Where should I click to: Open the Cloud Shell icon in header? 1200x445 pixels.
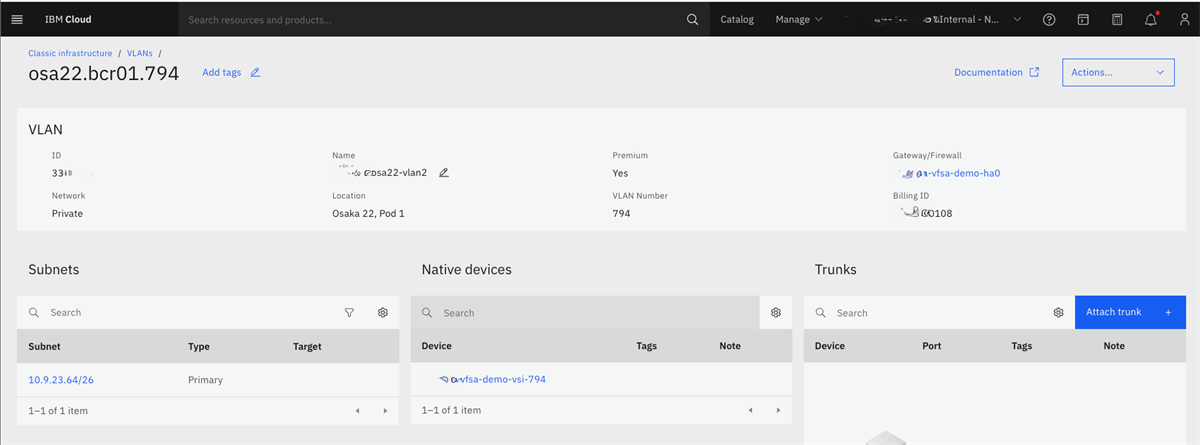[x=1083, y=19]
